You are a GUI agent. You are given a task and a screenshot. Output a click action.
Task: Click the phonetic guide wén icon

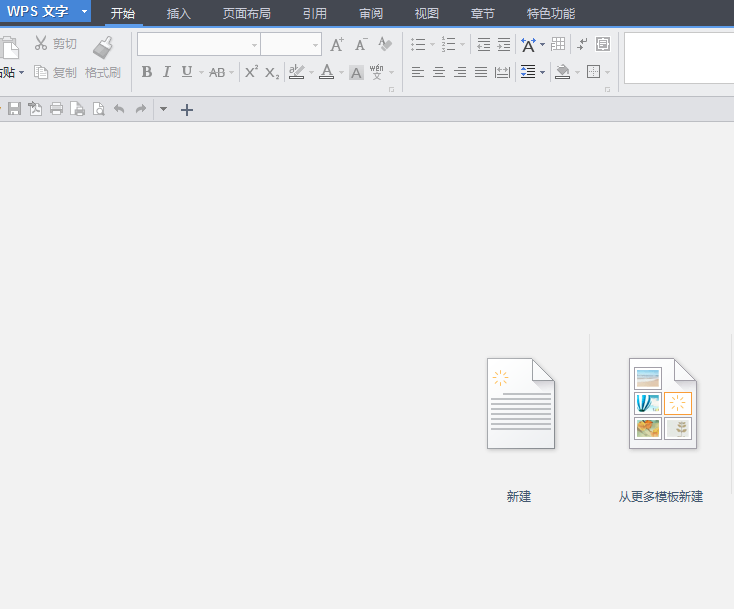click(x=377, y=72)
